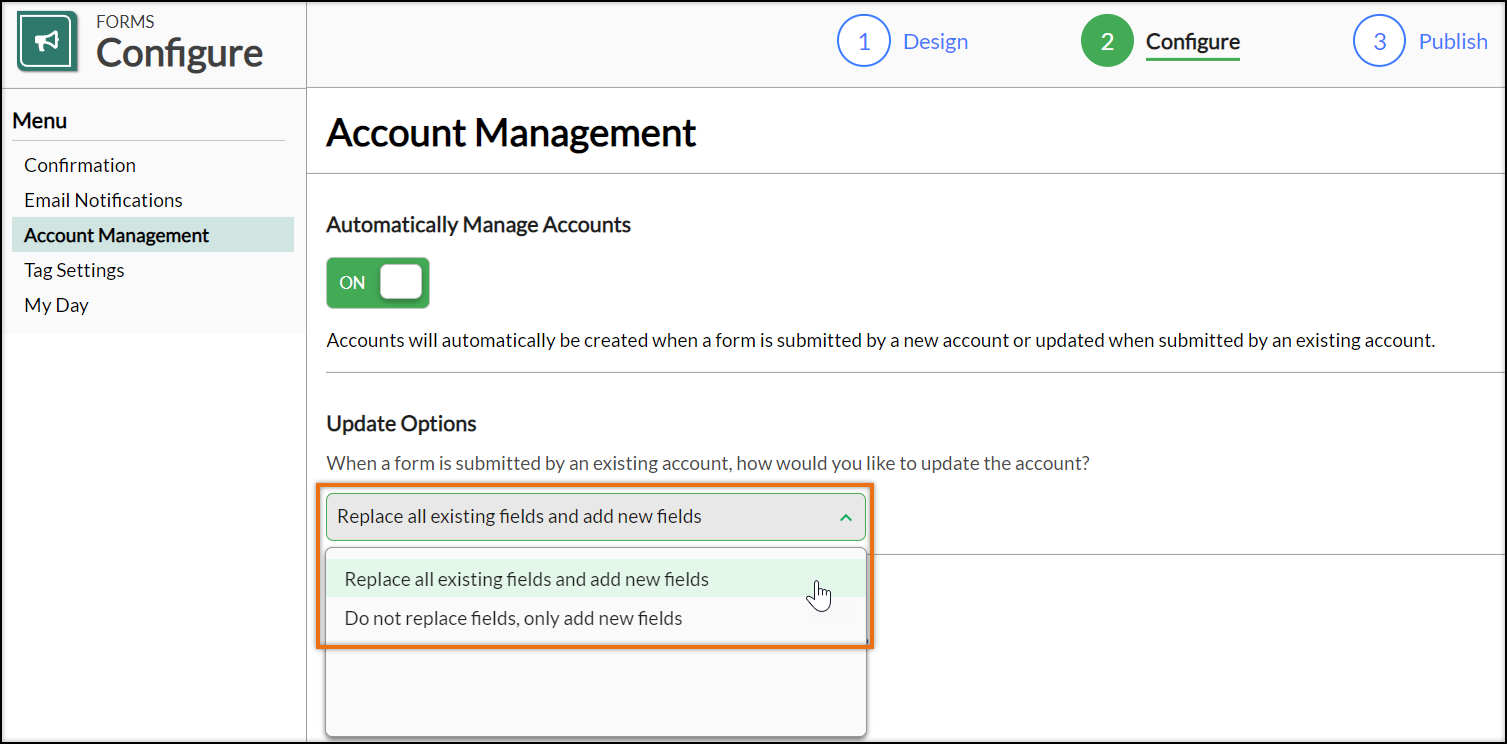Click the green step 2 Configure circle
The width and height of the screenshot is (1507, 744).
pyautogui.click(x=1107, y=41)
